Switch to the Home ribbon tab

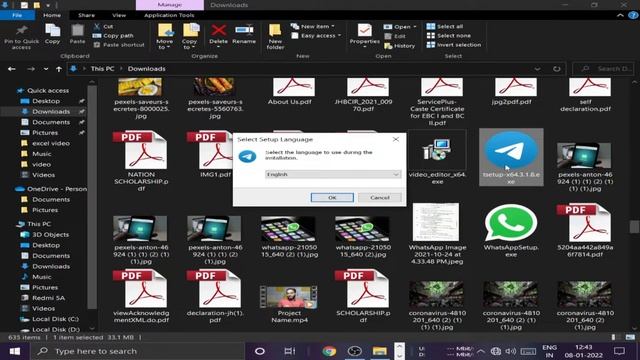click(52, 15)
